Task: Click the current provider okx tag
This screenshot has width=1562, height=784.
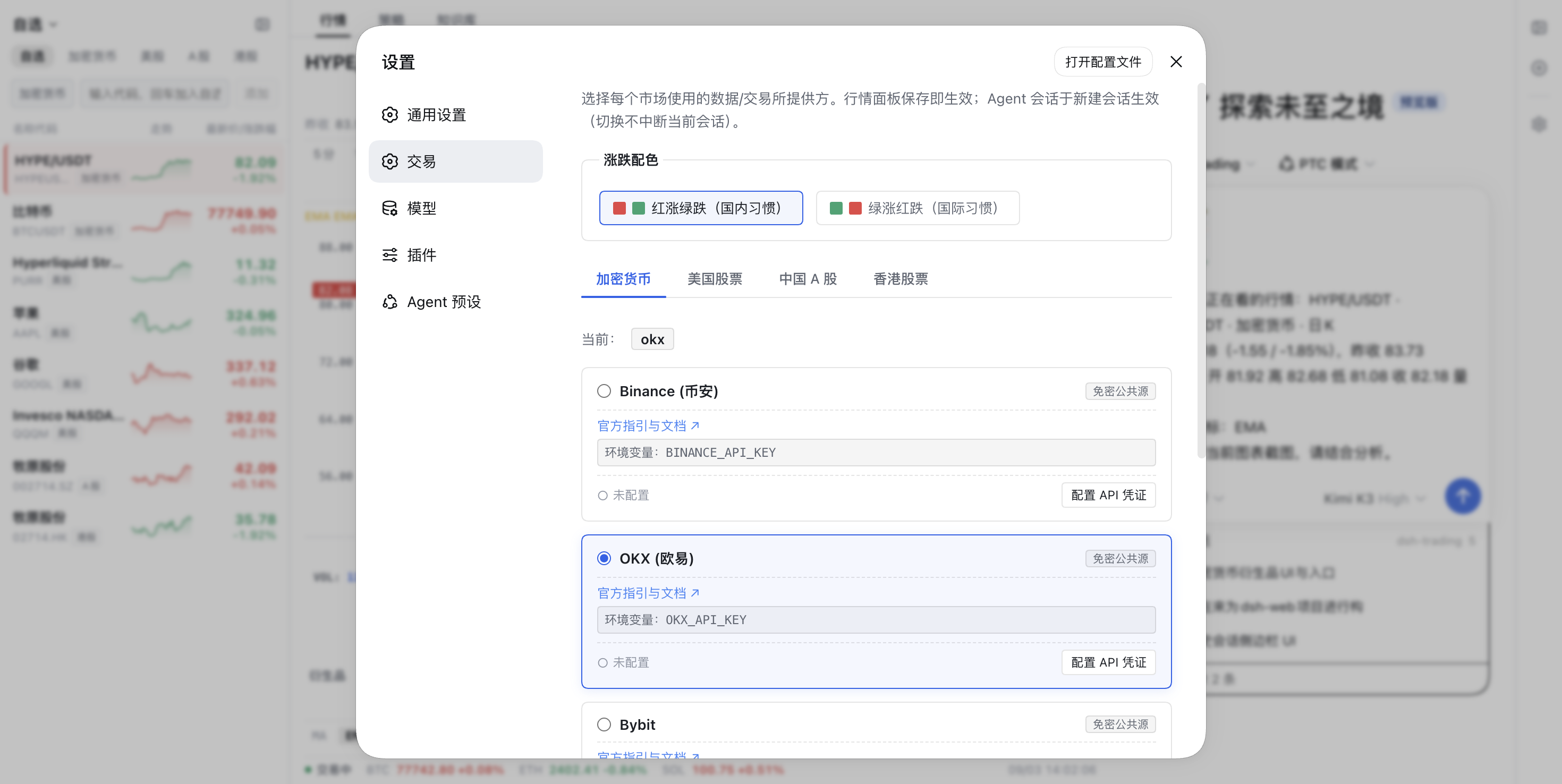Action: click(x=652, y=339)
